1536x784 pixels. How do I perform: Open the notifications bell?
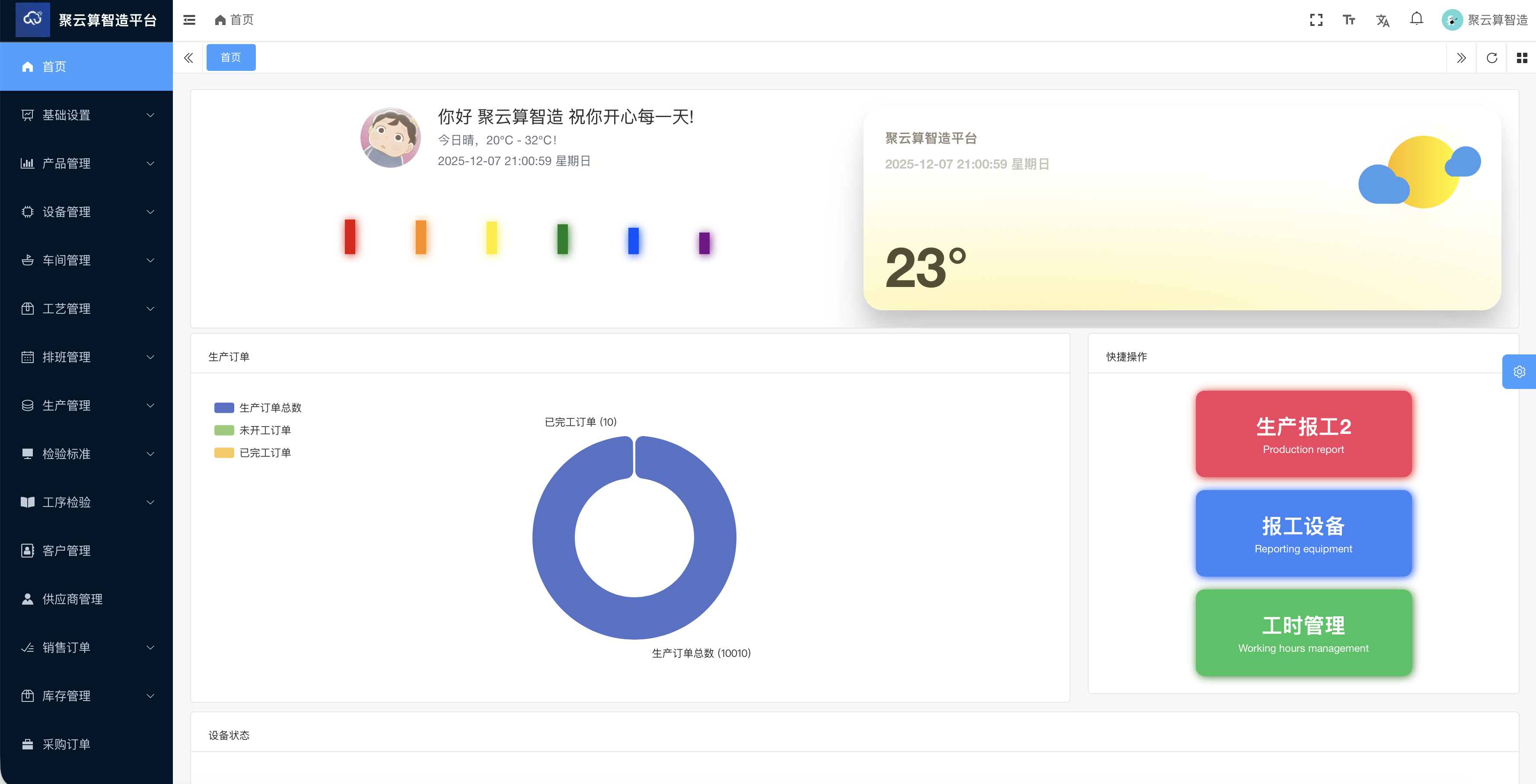(x=1417, y=20)
